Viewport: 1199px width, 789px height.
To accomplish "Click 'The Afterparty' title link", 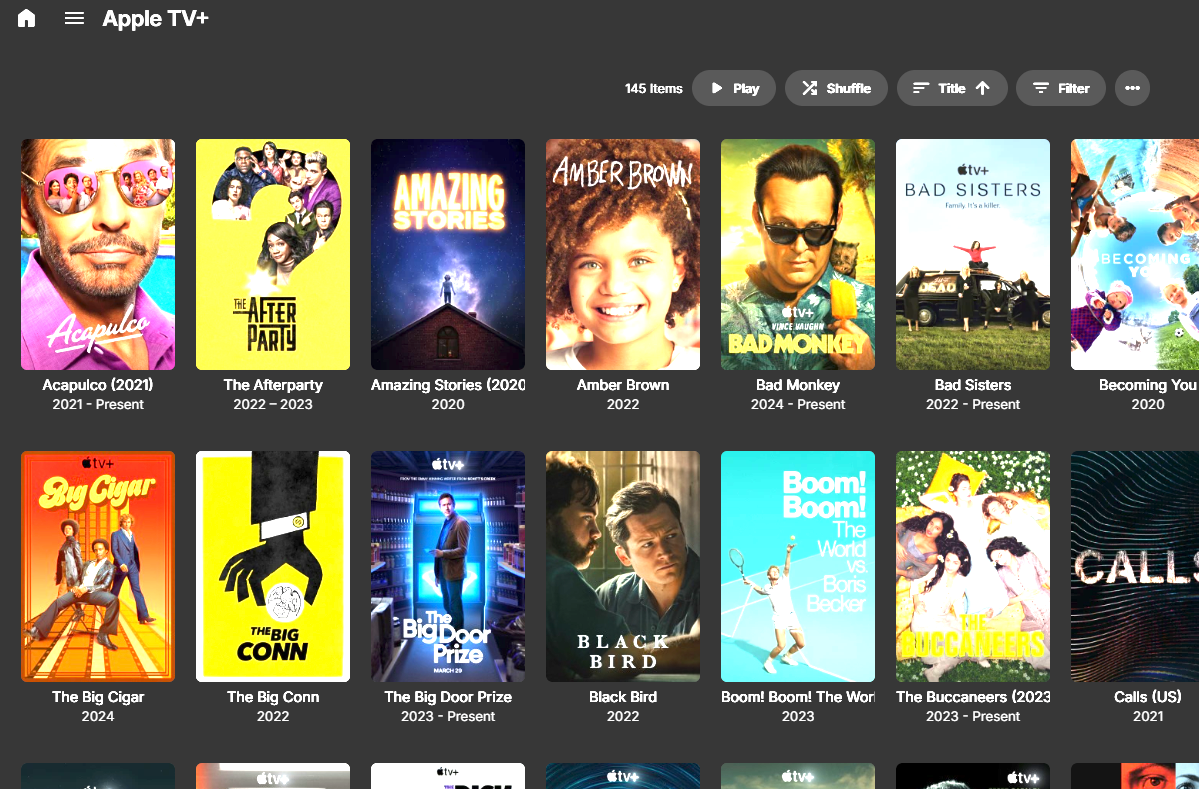I will (x=273, y=385).
